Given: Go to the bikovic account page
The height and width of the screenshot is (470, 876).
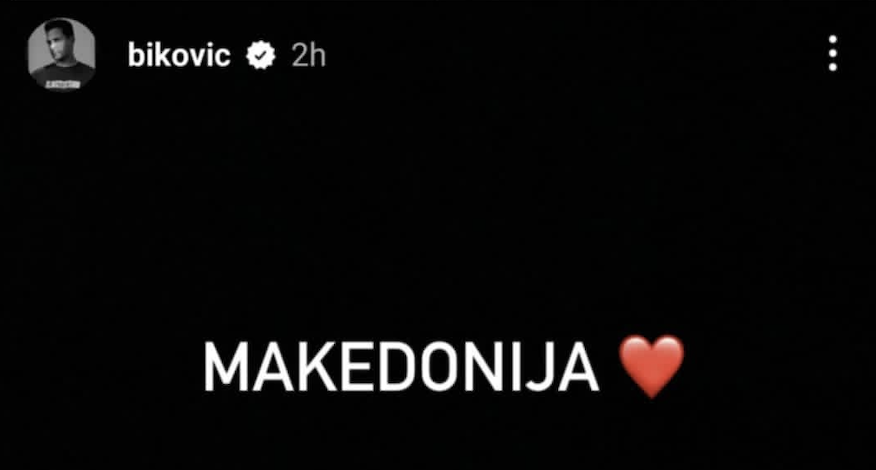Looking at the screenshot, I should click(x=179, y=55).
